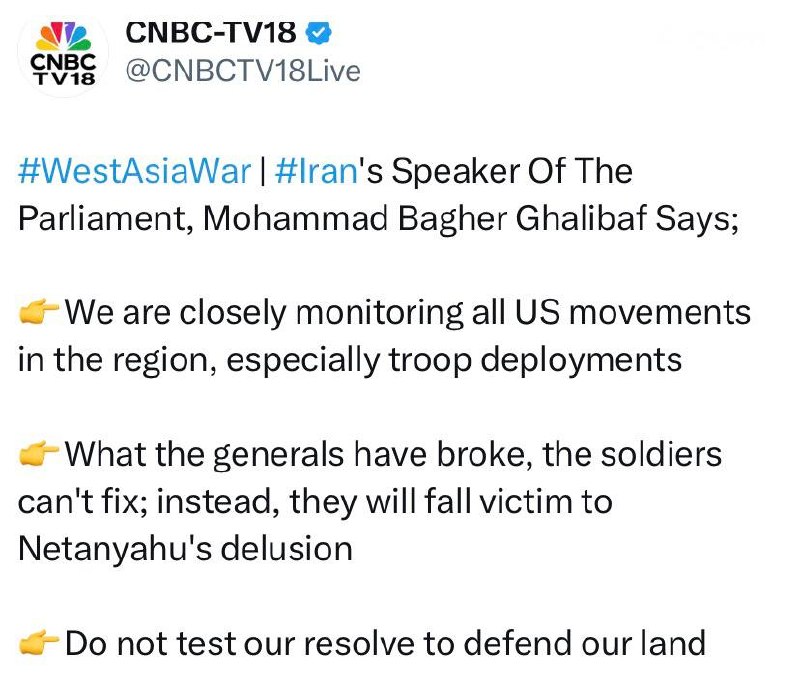The height and width of the screenshot is (686, 800).
Task: Click the text "especially troop deployments"
Action: [x=454, y=360]
